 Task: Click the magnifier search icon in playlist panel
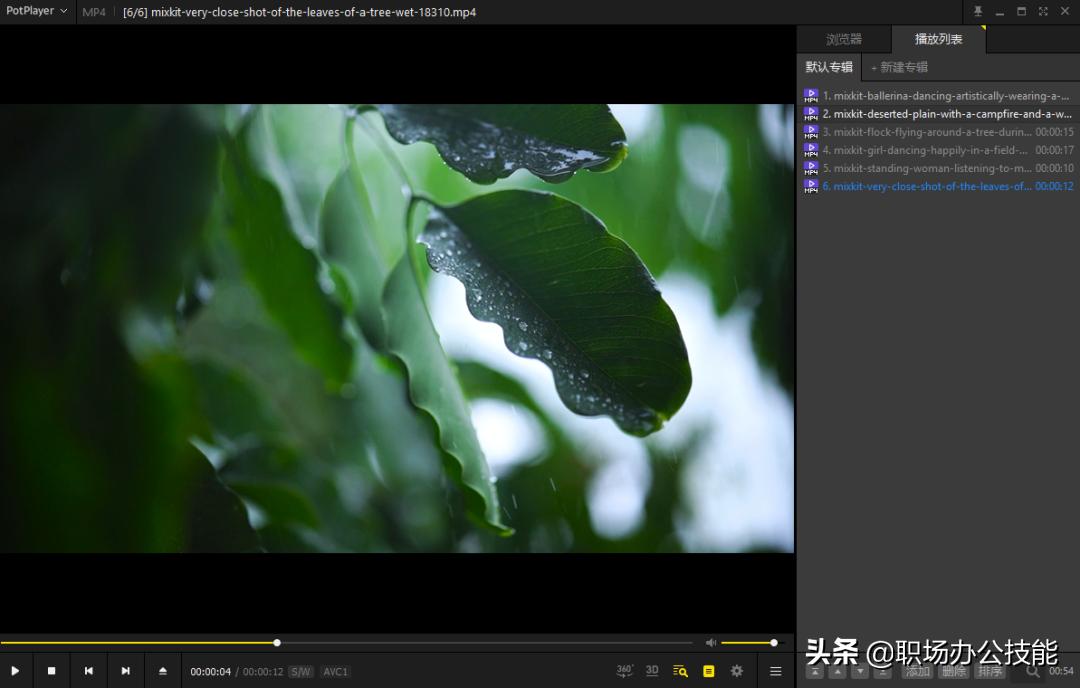(x=1034, y=672)
